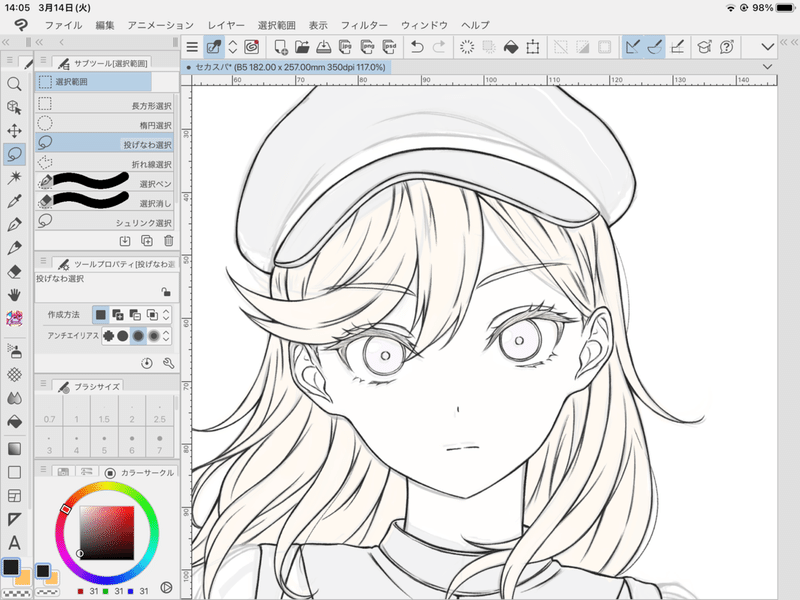Select the Pen tool in toolbar
The height and width of the screenshot is (600, 800).
pos(14,224)
